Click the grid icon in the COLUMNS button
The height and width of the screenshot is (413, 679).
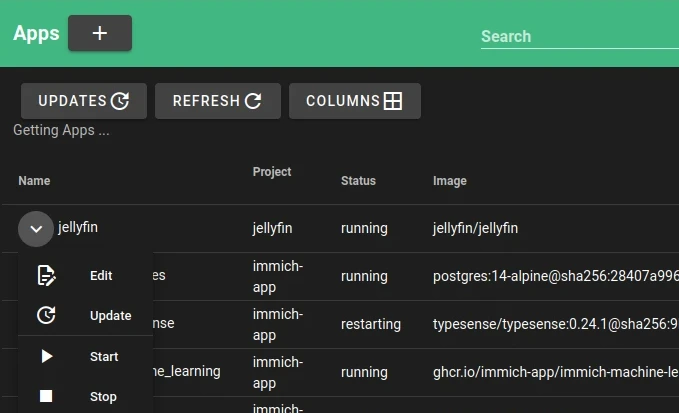click(393, 101)
